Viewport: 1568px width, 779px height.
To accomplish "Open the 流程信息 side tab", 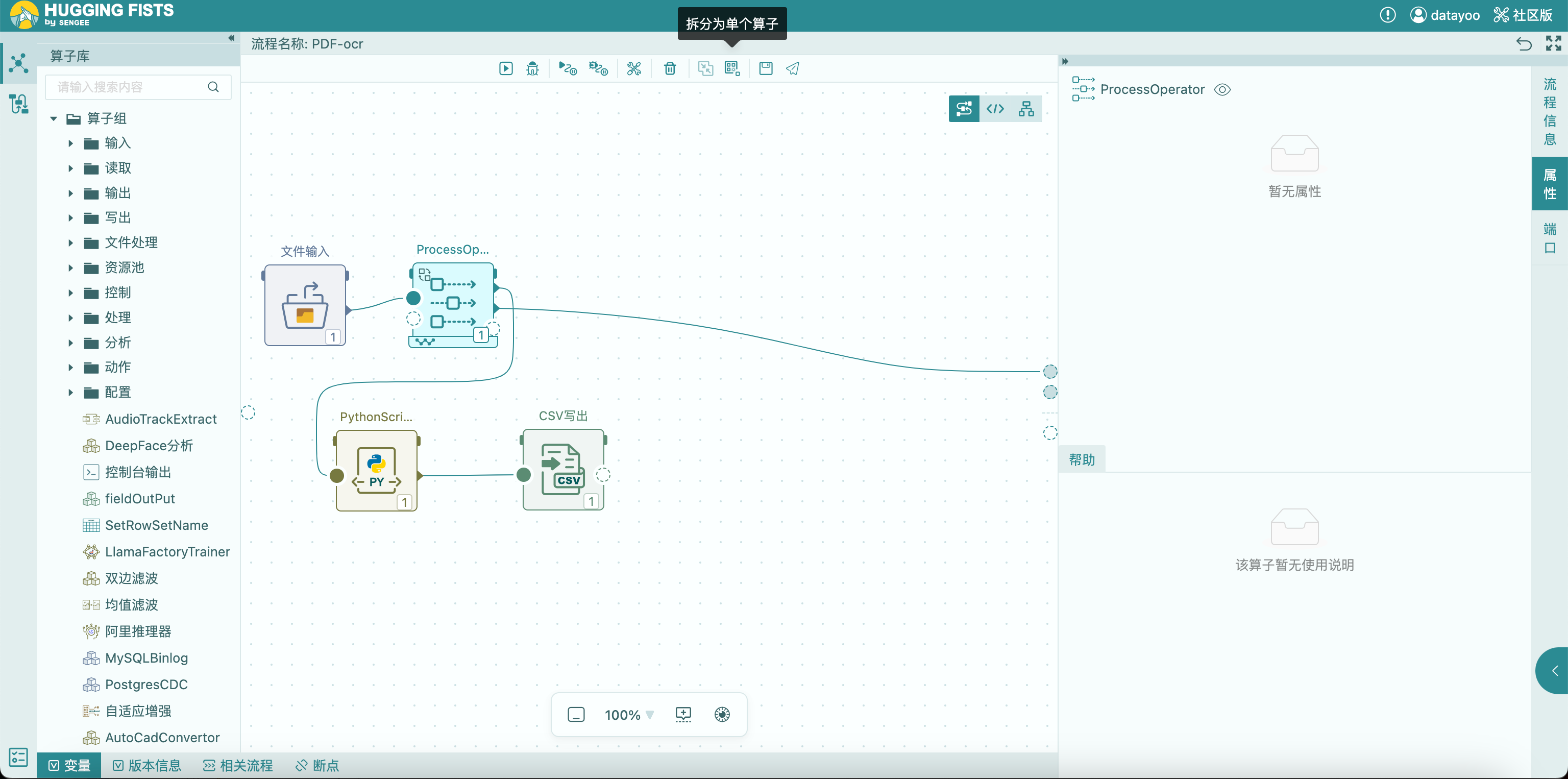I will 1549,112.
